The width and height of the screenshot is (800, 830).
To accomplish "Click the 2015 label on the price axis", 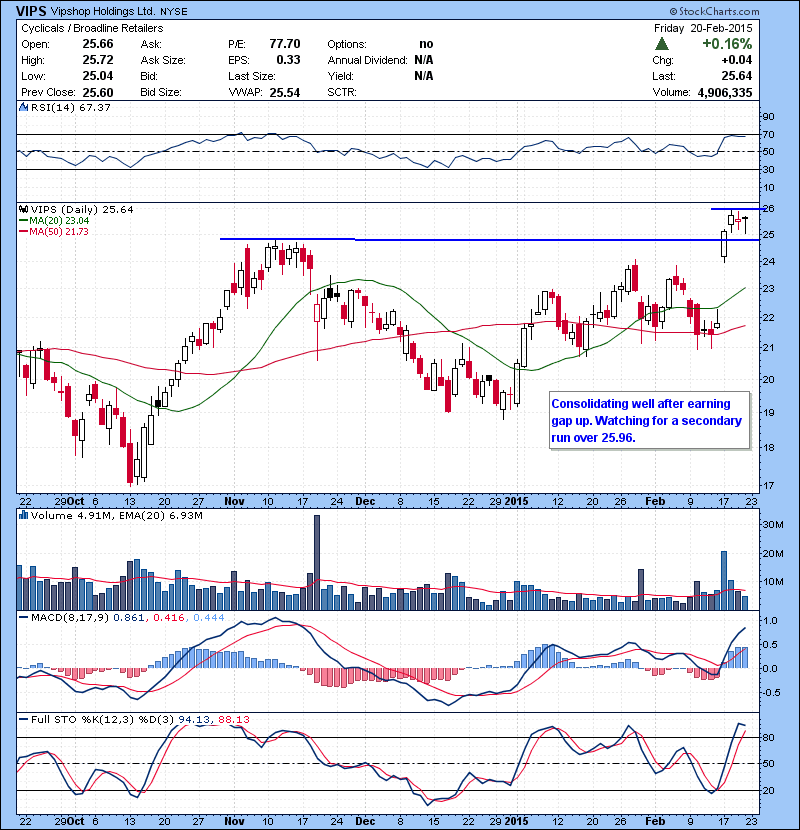I will coord(516,501).
